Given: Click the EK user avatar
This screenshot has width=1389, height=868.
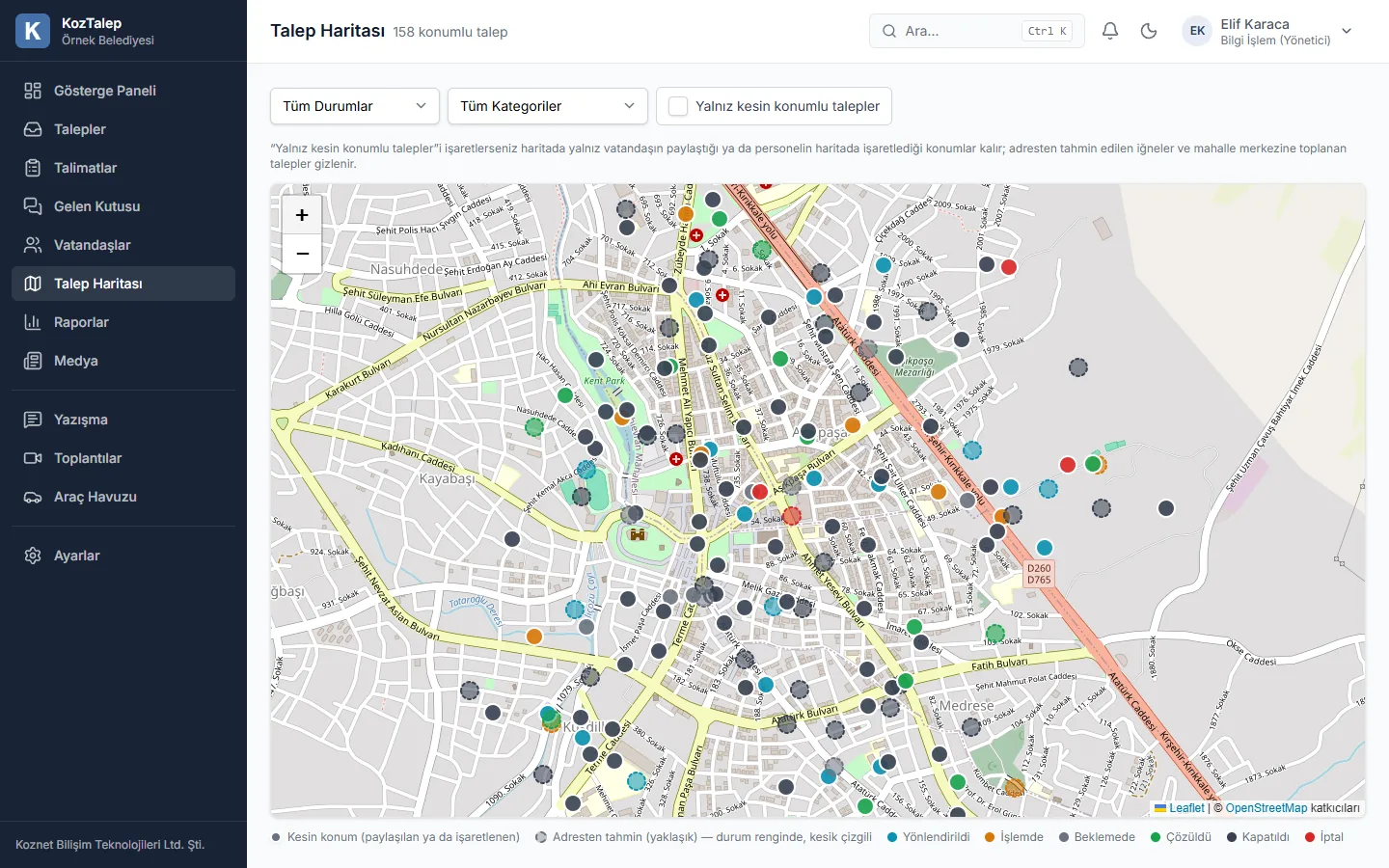Looking at the screenshot, I should [1197, 31].
